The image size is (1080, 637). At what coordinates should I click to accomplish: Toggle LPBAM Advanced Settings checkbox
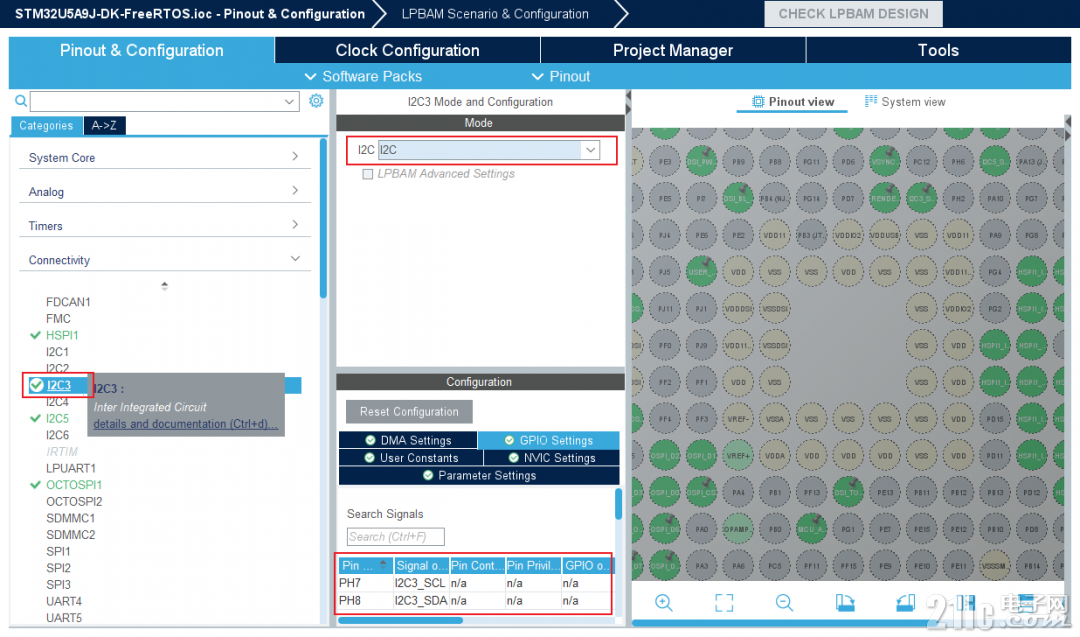point(368,174)
